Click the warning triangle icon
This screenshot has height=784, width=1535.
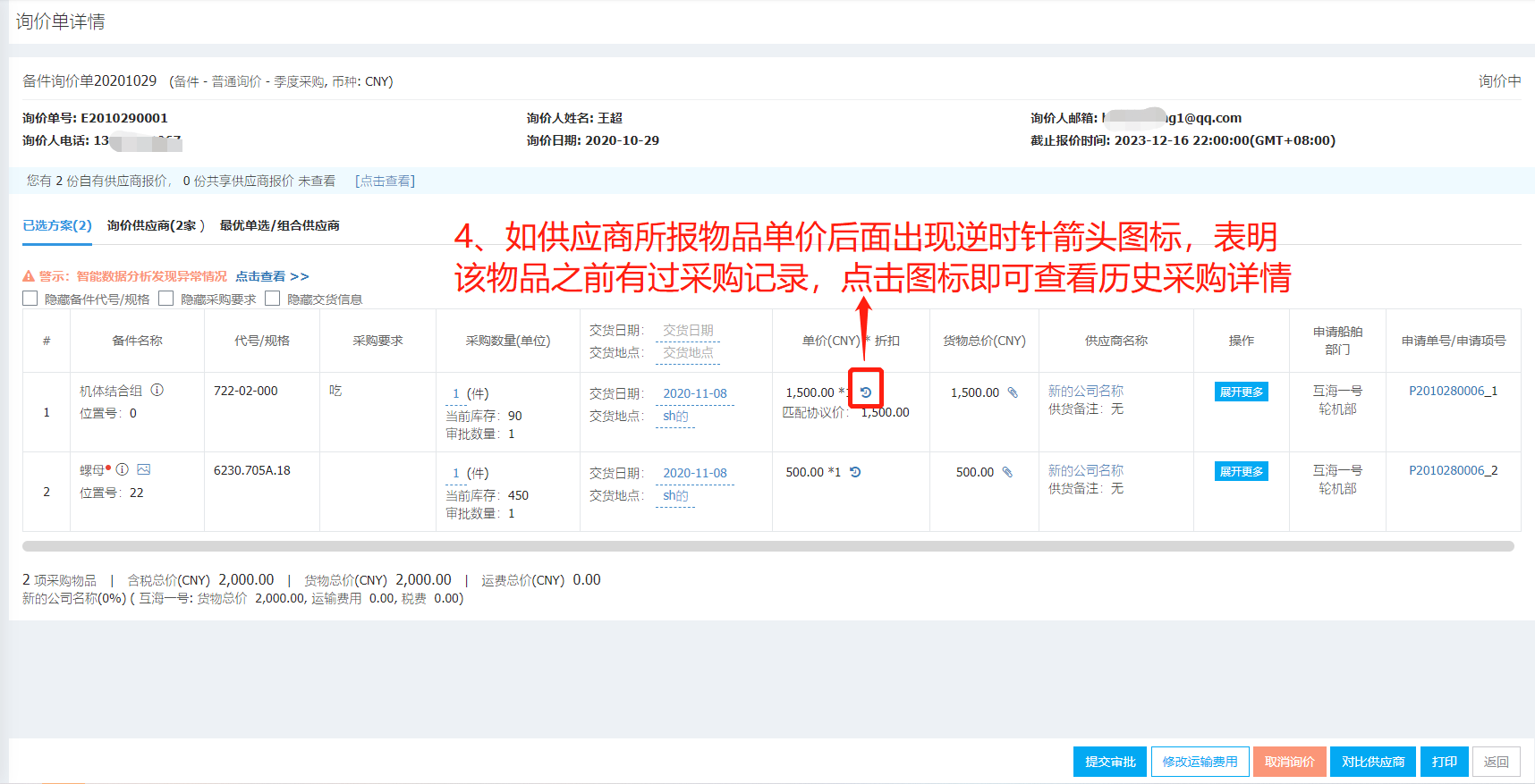(x=29, y=276)
